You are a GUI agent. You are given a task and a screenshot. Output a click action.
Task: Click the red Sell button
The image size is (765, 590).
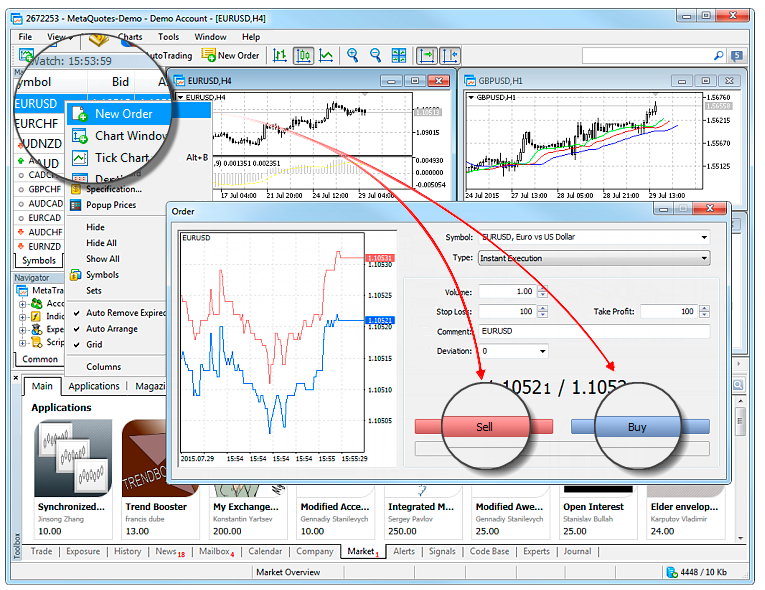(484, 426)
